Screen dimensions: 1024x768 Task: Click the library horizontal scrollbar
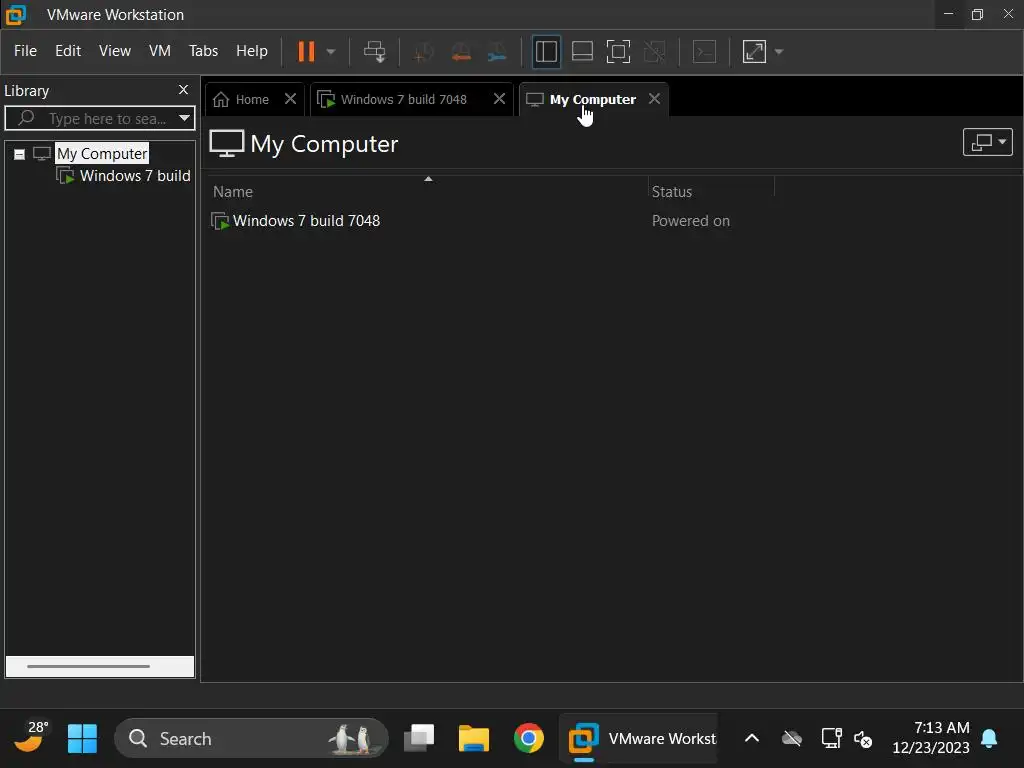coord(88,666)
